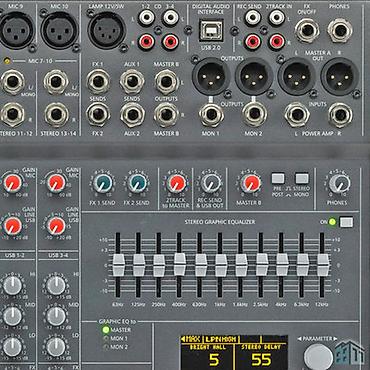Click the MIC 10 XLR input socket
This screenshot has height=370, width=370.
point(59,30)
